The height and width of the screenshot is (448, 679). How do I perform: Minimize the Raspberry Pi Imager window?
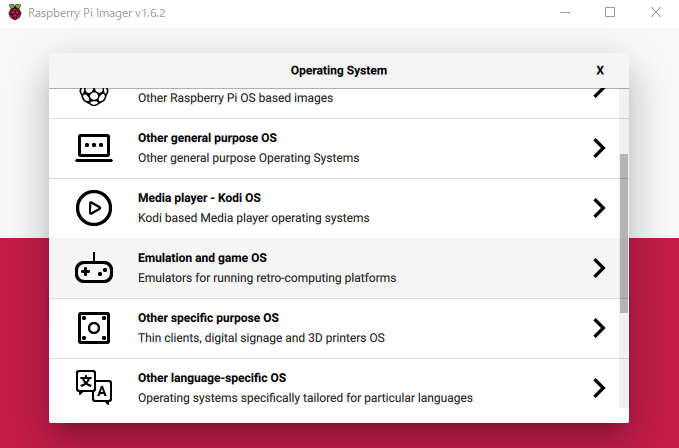pyautogui.click(x=565, y=13)
